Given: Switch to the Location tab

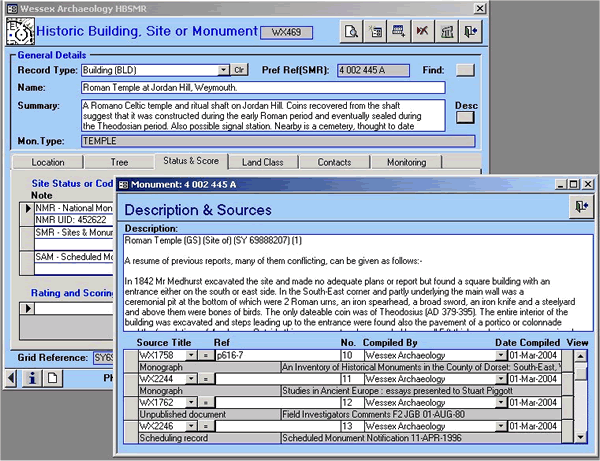Looking at the screenshot, I should click(48, 161).
